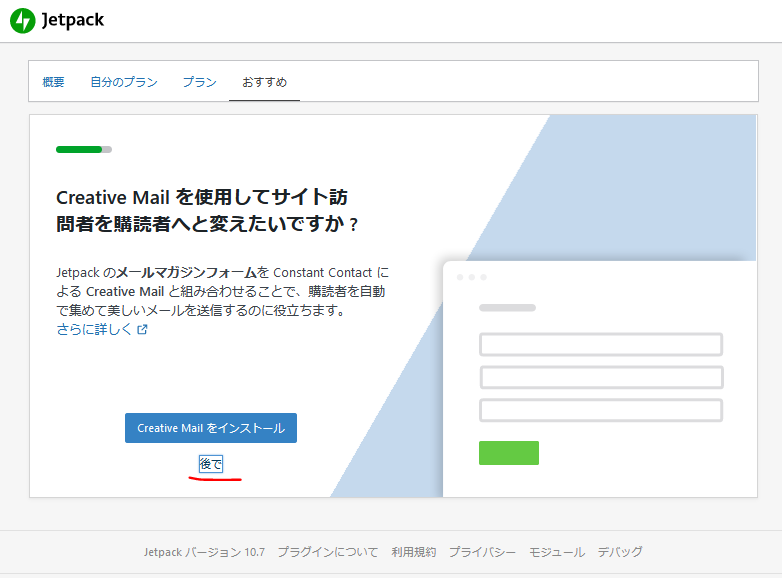Switch to the 概要 tab

[53, 82]
